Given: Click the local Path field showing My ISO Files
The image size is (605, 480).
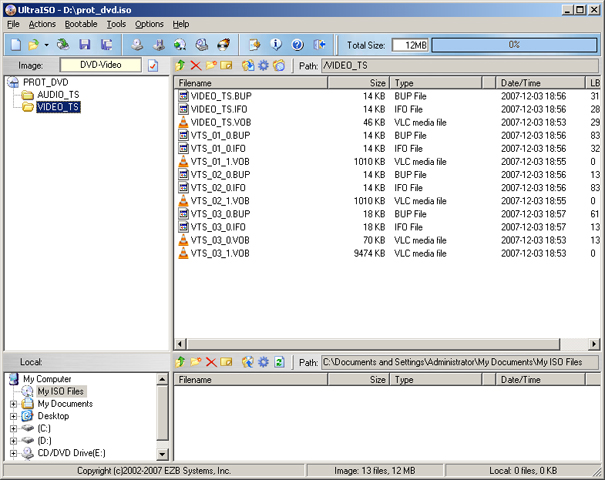Looking at the screenshot, I should click(x=460, y=362).
